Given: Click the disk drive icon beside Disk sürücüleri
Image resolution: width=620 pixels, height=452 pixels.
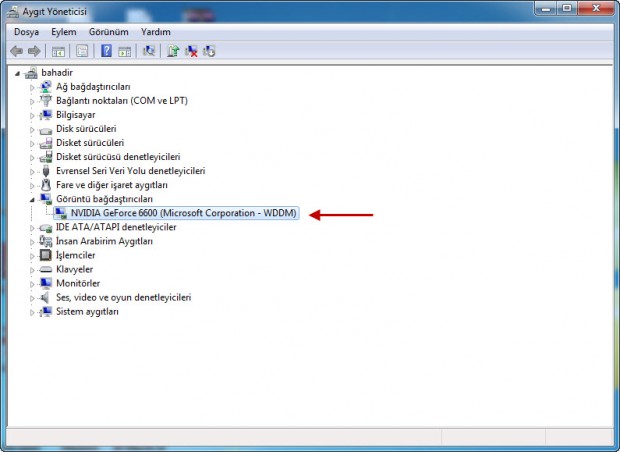Looking at the screenshot, I should tap(46, 129).
